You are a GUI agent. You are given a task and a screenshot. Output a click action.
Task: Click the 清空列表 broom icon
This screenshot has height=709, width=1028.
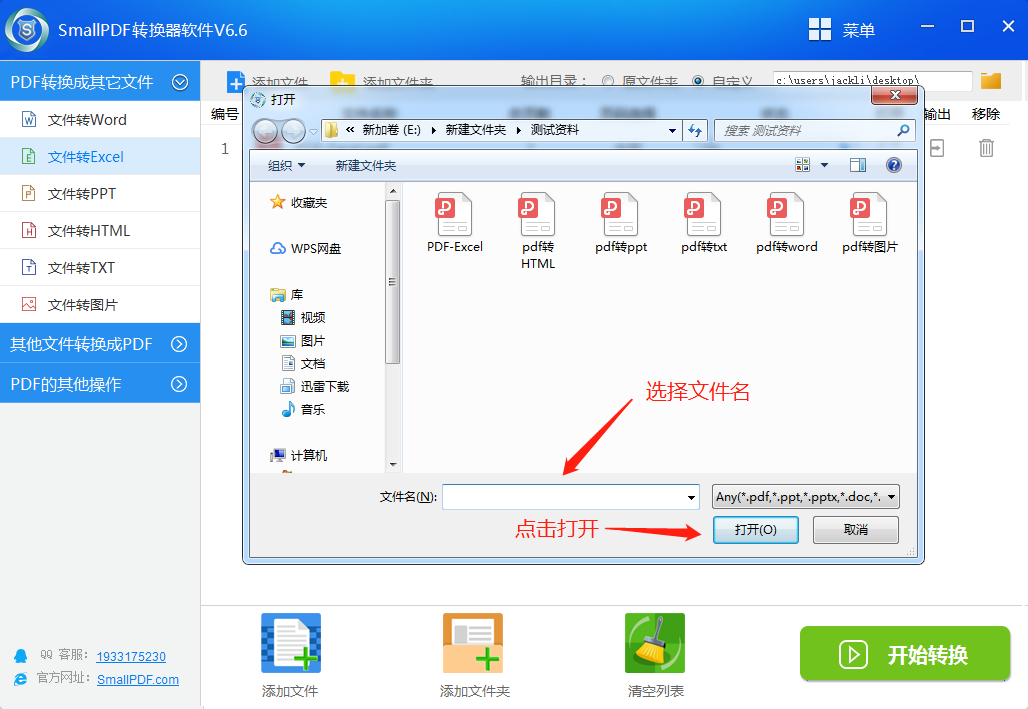tap(655, 643)
